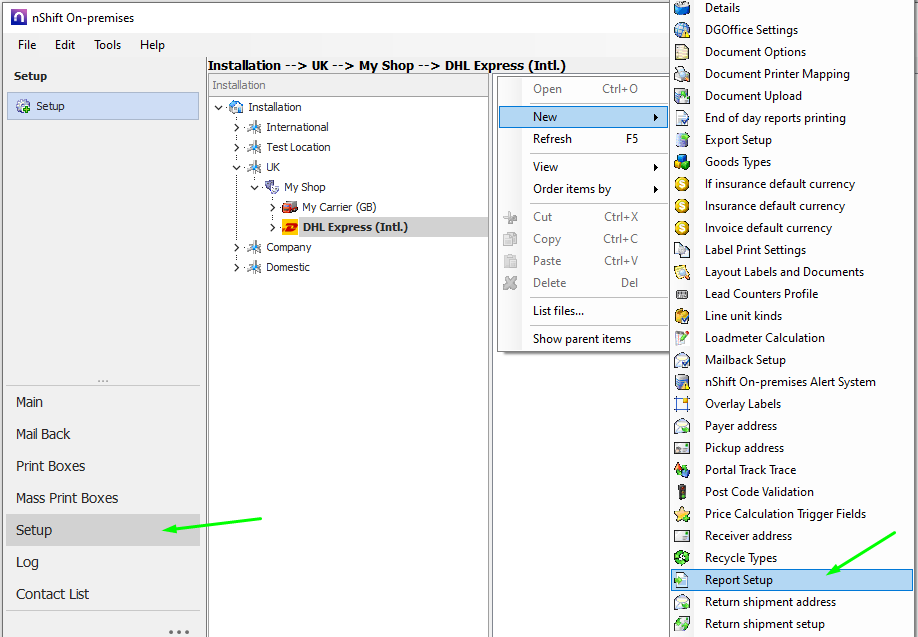Select nShift On-premises Alert System entry
Screen dimensions: 918x637
[x=792, y=382]
